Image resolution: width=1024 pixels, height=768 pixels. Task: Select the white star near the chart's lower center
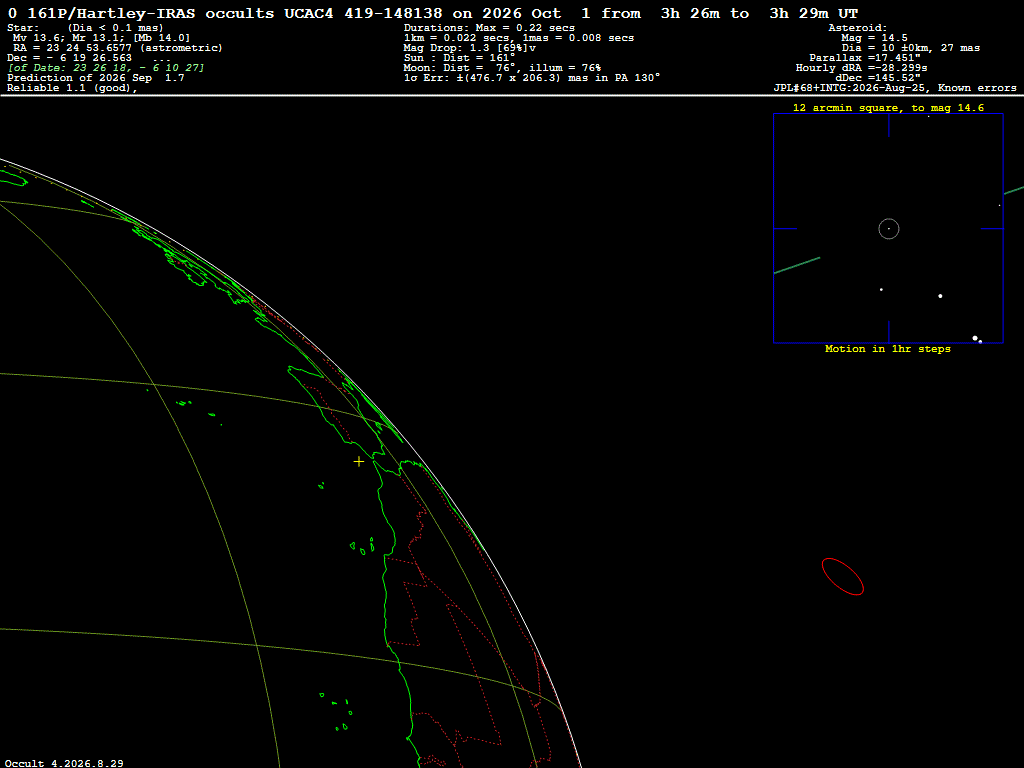940,296
